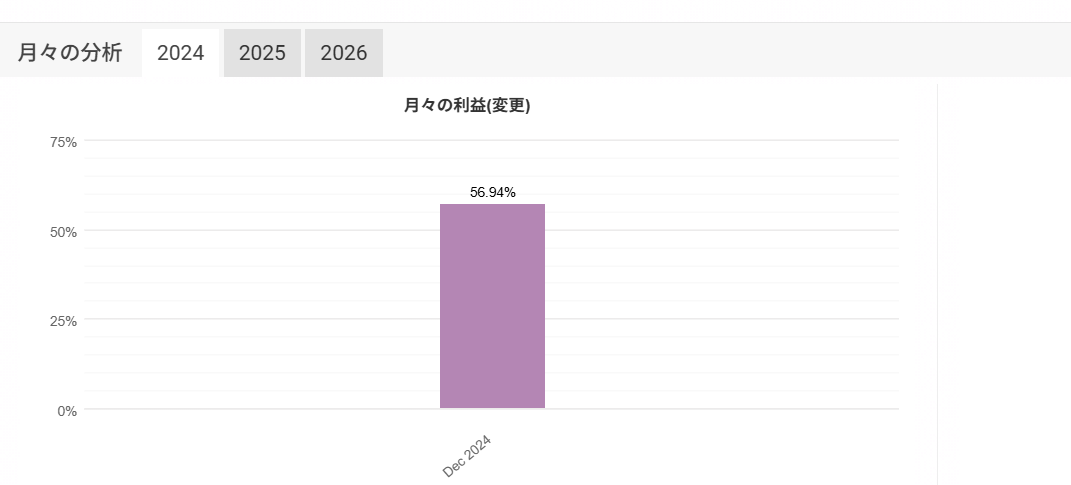The height and width of the screenshot is (485, 1071).
Task: Click the 56.94% data label
Action: pyautogui.click(x=493, y=192)
